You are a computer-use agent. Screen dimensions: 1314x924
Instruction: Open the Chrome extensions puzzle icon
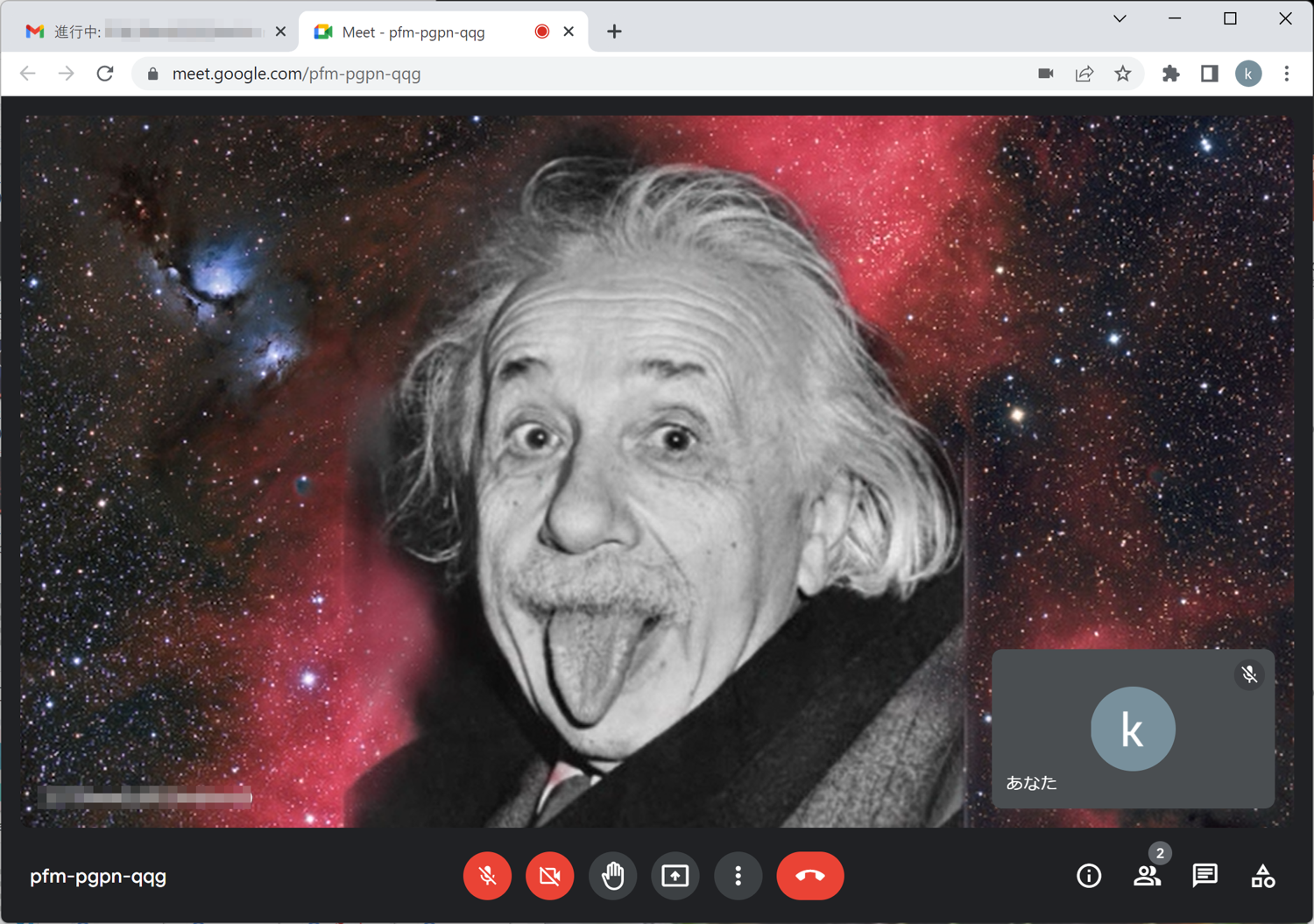[x=1171, y=74]
